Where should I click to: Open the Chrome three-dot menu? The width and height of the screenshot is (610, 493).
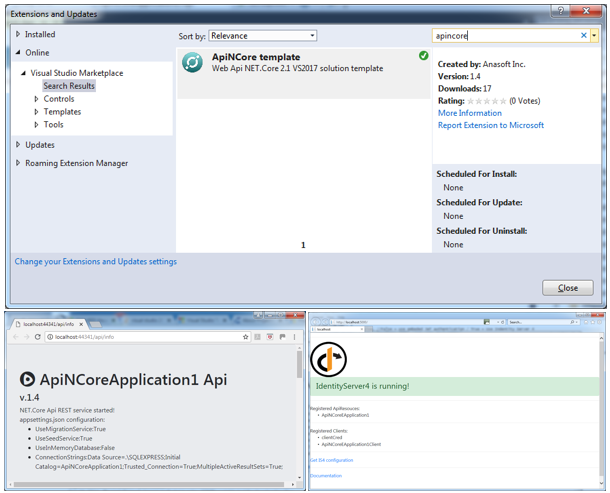294,337
